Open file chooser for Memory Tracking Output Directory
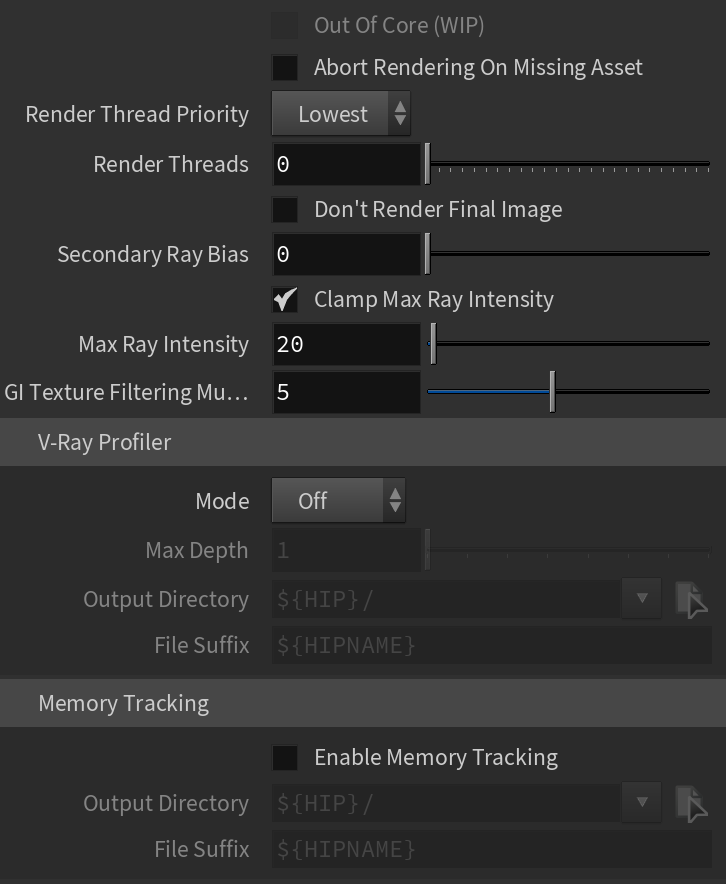 coord(691,803)
